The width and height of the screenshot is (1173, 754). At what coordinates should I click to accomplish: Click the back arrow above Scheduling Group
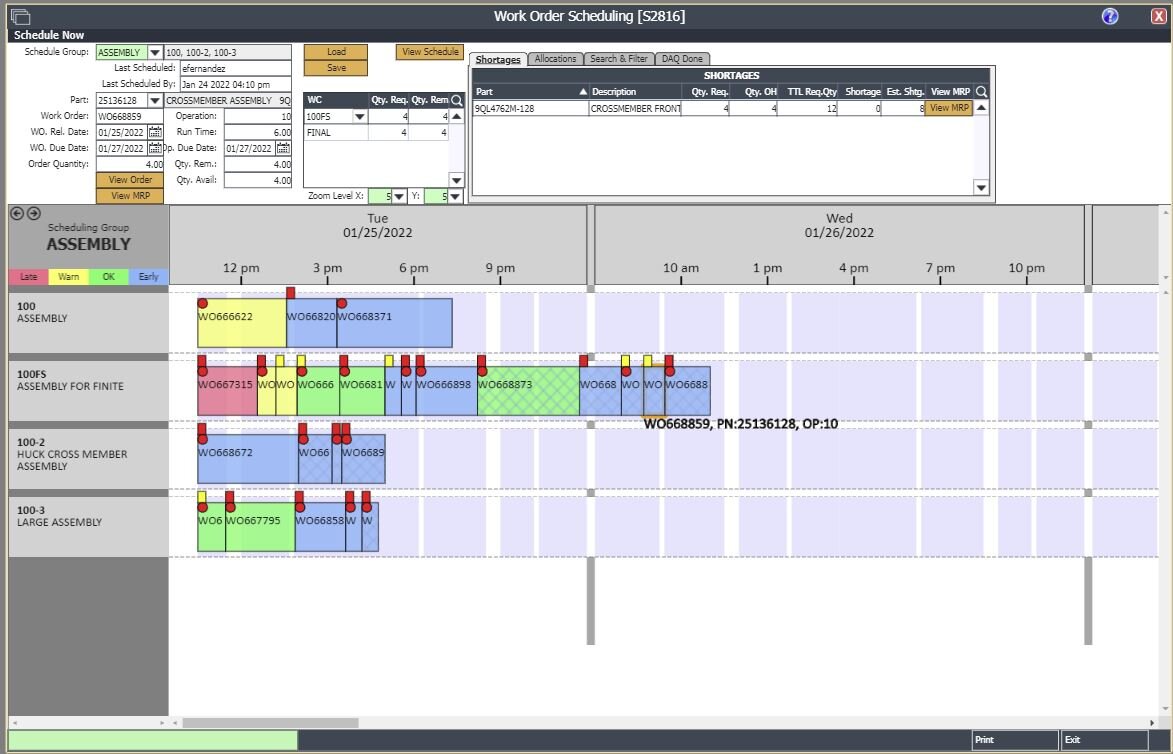tap(17, 213)
